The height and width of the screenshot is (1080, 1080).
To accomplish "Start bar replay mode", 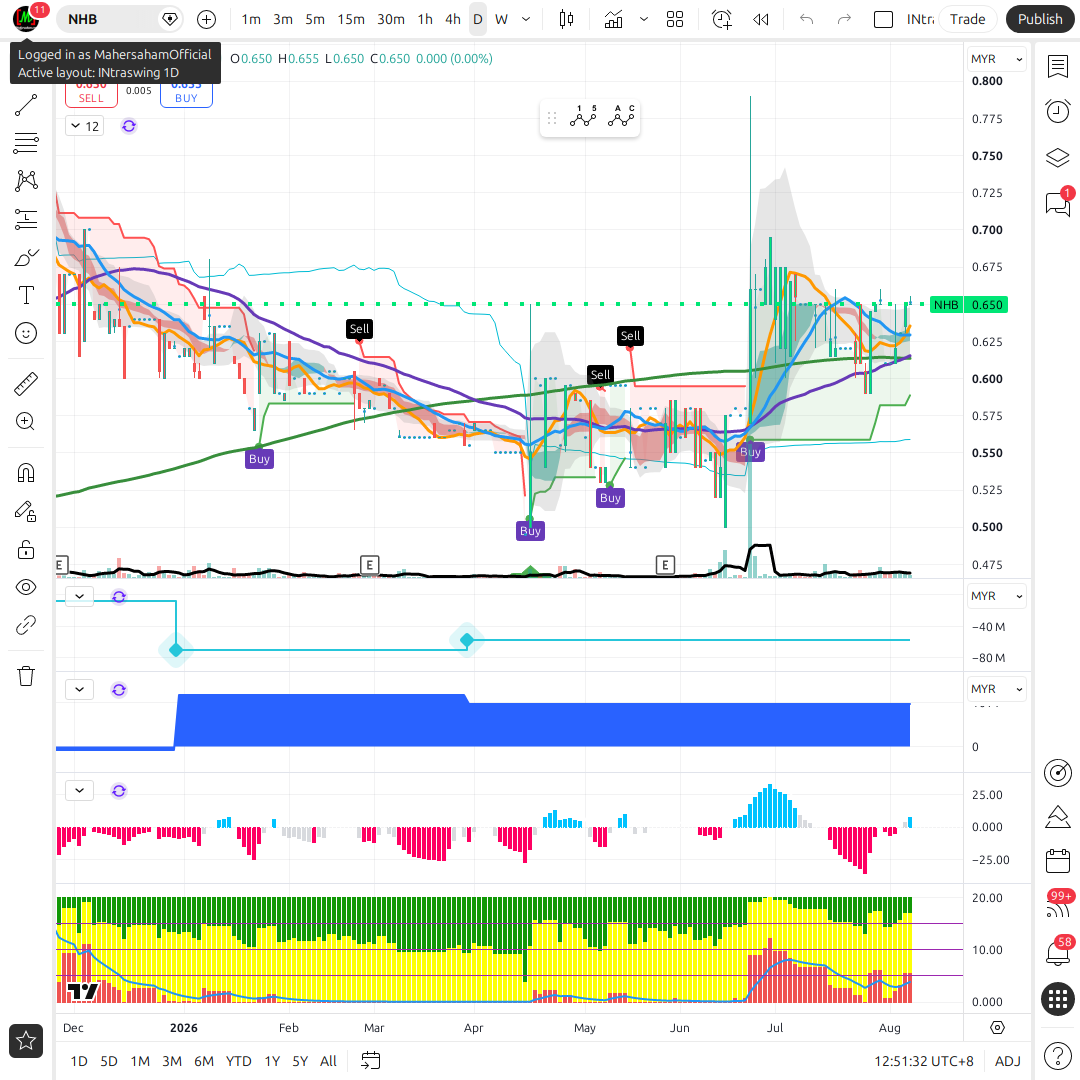I will 760,19.
